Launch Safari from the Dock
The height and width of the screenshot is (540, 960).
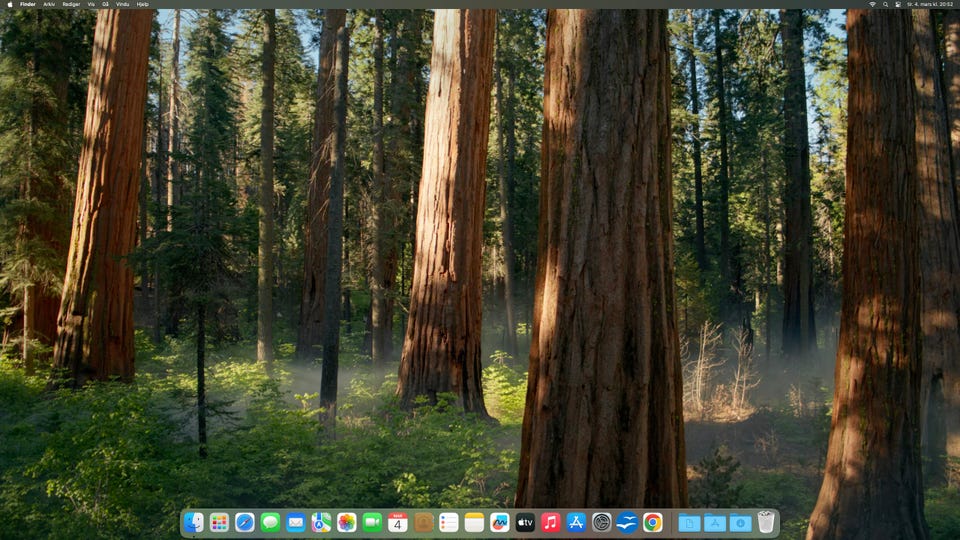point(245,522)
